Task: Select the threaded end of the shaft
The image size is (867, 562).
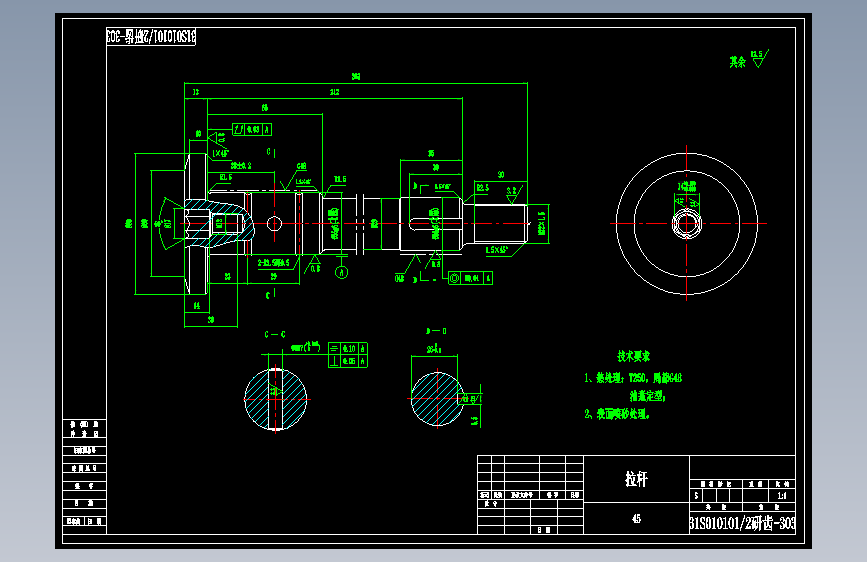Action: coord(501,223)
